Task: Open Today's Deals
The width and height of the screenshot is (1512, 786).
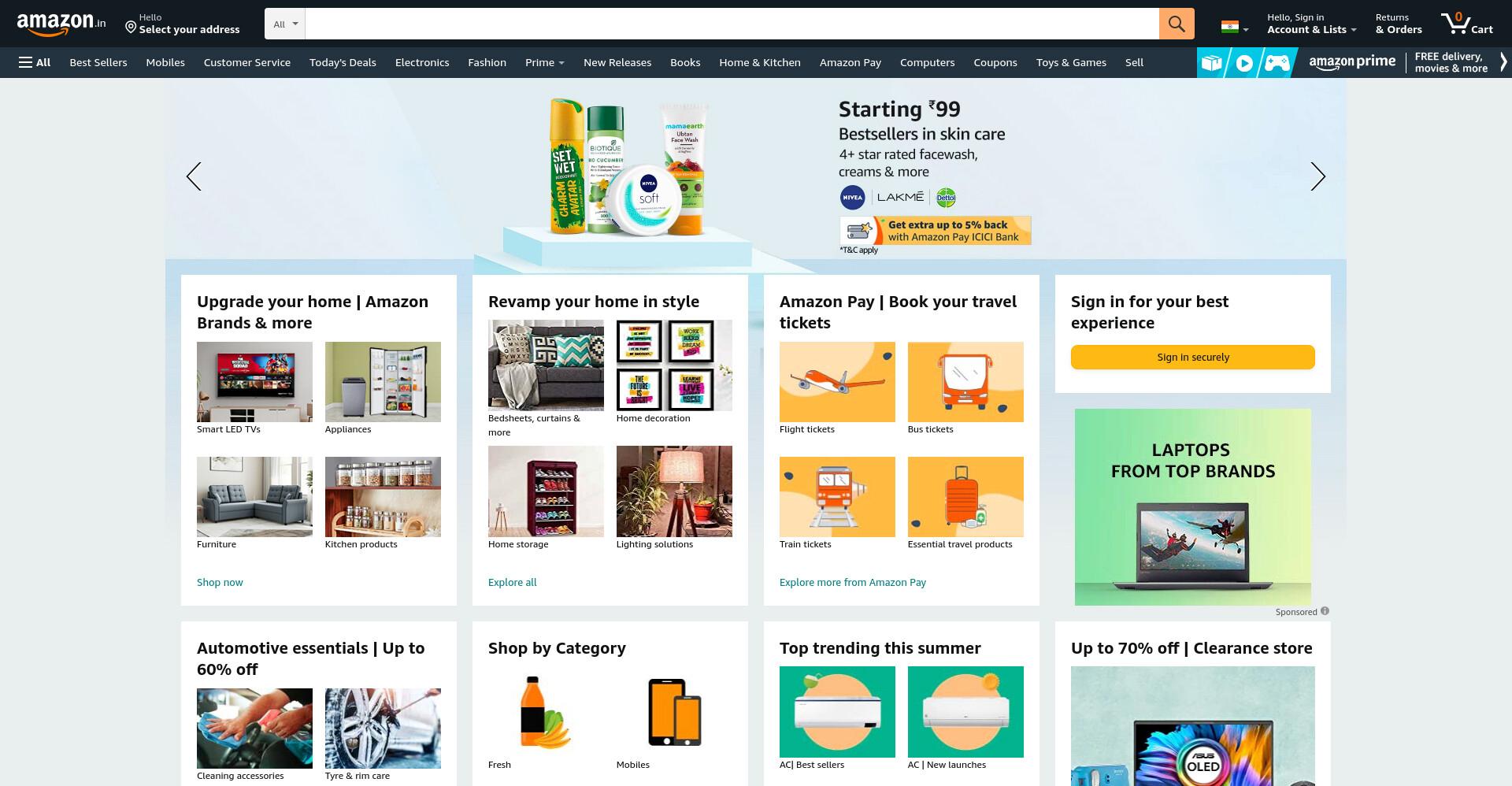Action: coord(343,62)
